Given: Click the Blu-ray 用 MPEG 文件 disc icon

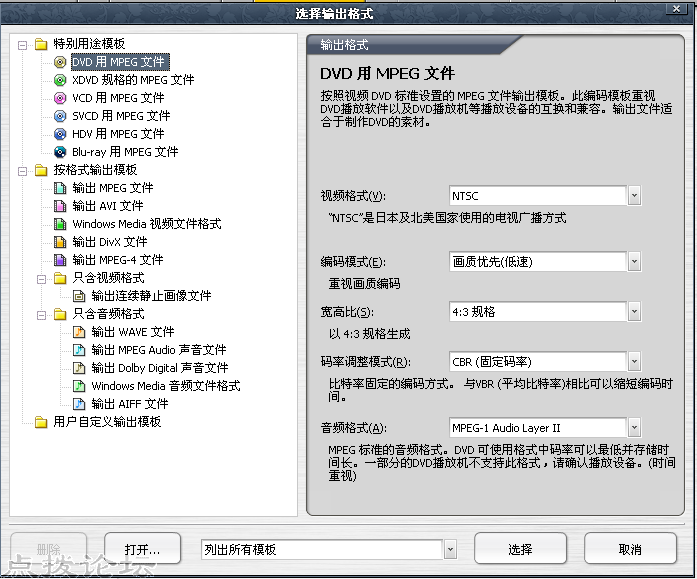Looking at the screenshot, I should (60, 152).
